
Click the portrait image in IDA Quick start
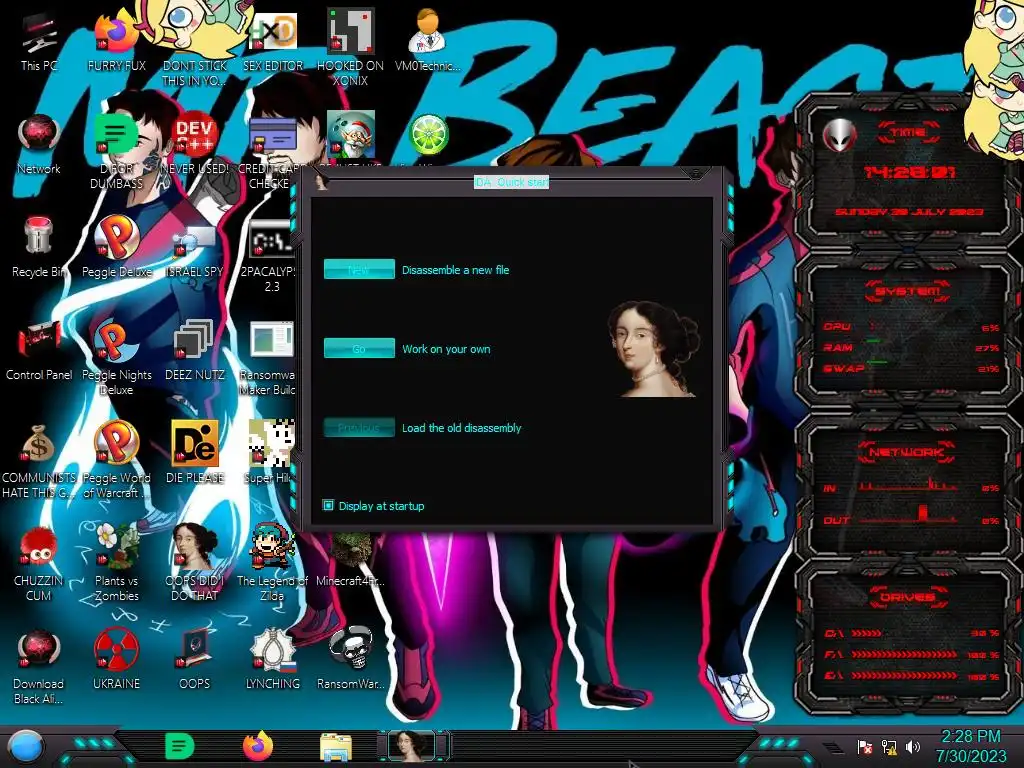pyautogui.click(x=654, y=349)
